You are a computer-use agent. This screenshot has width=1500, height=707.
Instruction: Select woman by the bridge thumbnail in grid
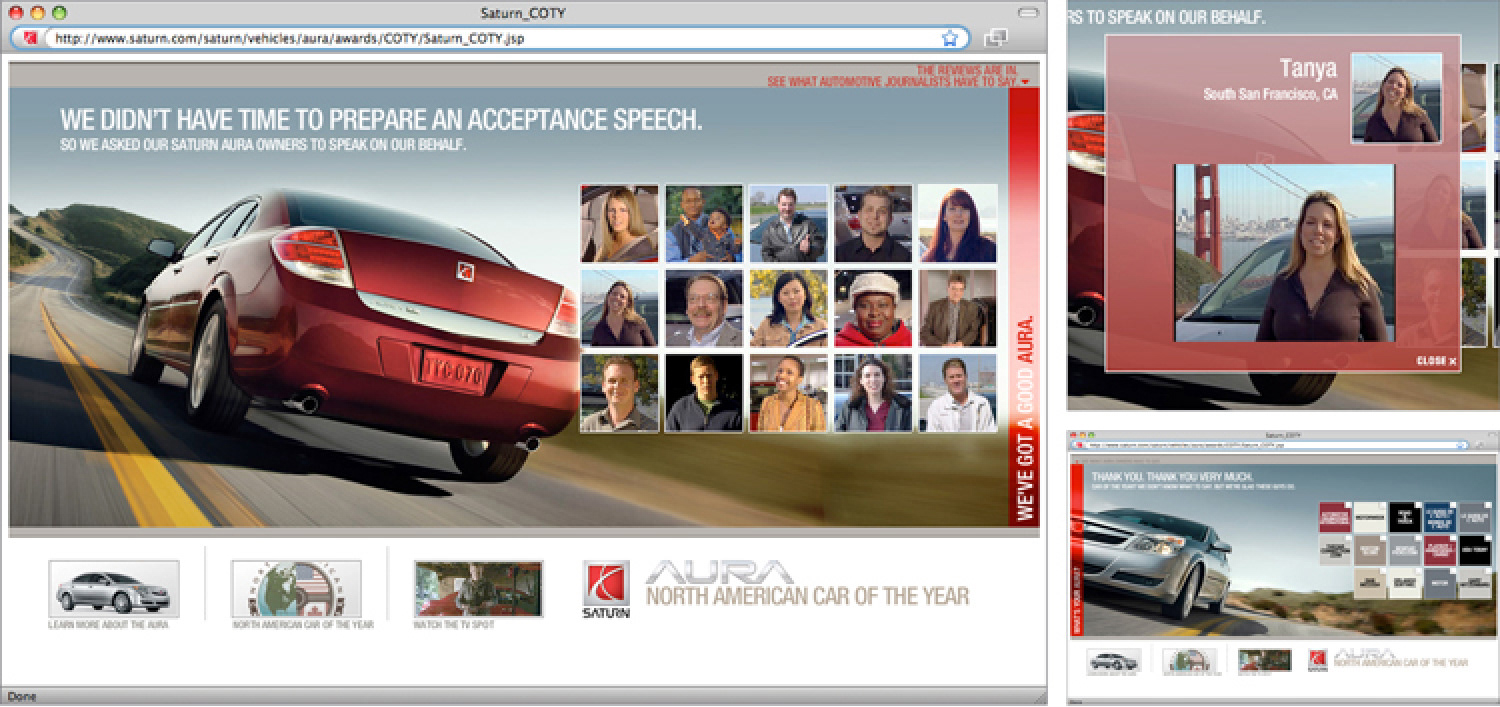619,308
